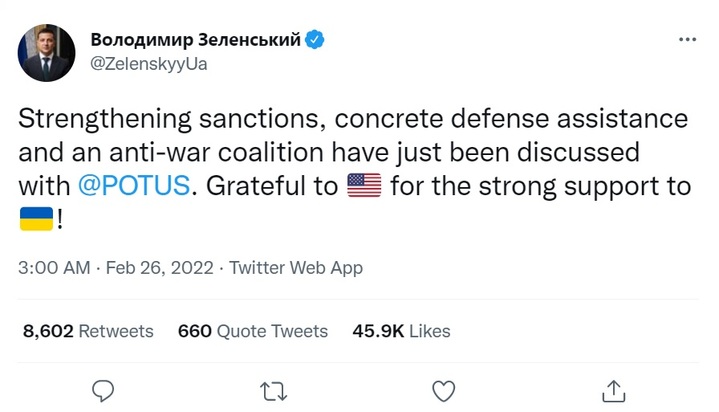Click the @ZelenskyyUa handle
Image resolution: width=719 pixels, height=412 pixels.
(x=149, y=64)
